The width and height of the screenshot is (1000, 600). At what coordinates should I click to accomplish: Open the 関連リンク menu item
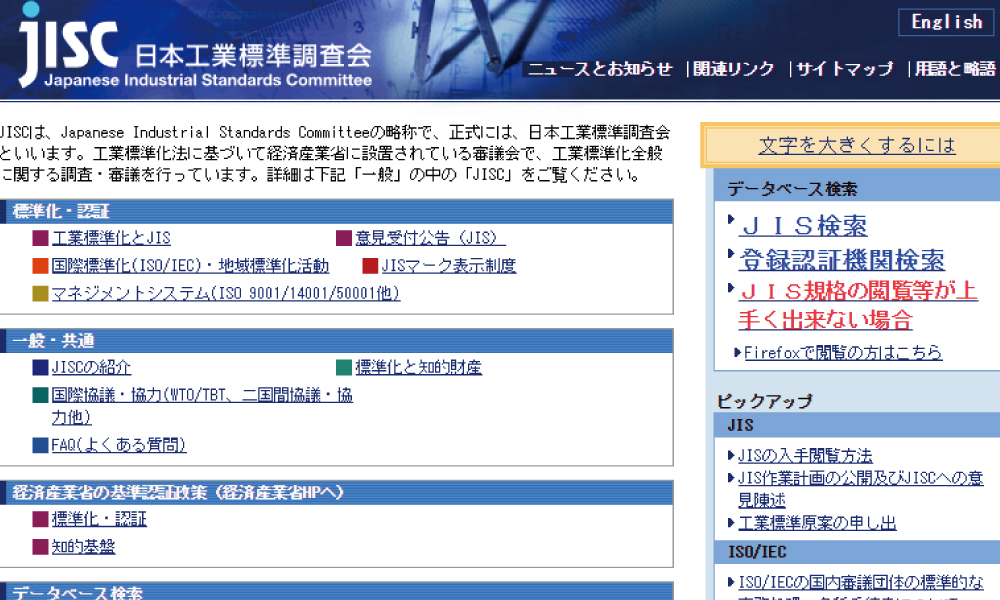tap(733, 69)
